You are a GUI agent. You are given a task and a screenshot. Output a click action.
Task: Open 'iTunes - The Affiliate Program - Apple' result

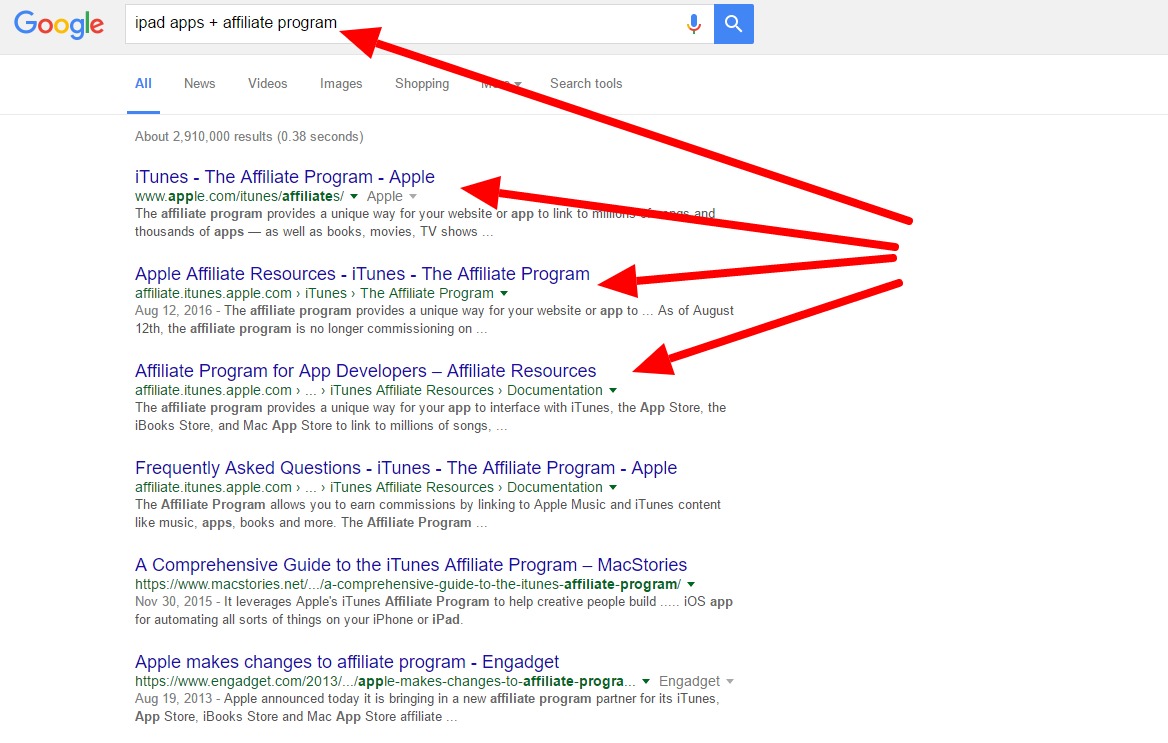[x=285, y=177]
